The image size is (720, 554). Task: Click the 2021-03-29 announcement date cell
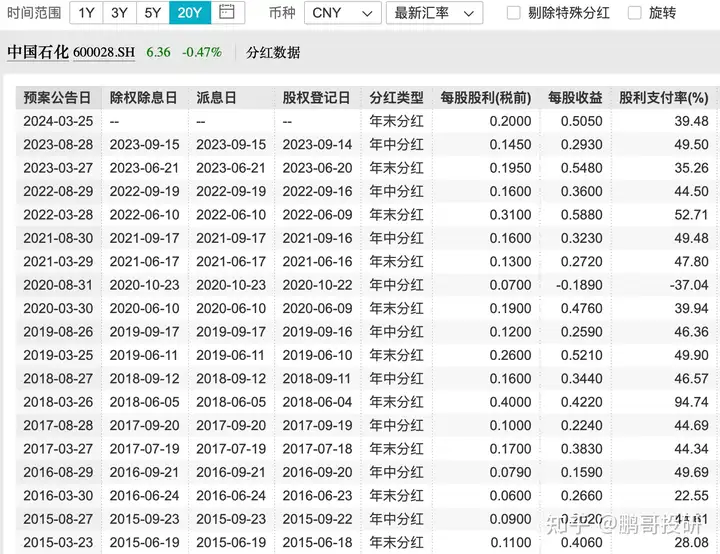click(58, 262)
